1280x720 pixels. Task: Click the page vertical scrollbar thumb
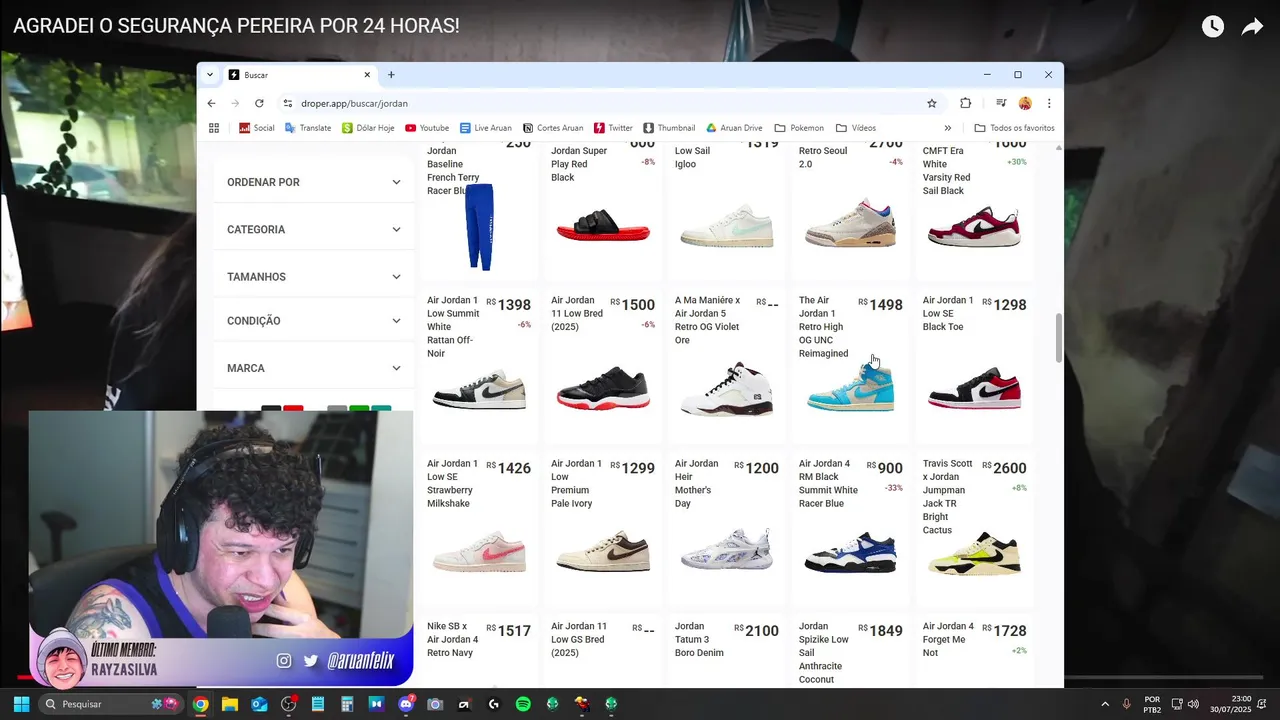pos(1059,338)
